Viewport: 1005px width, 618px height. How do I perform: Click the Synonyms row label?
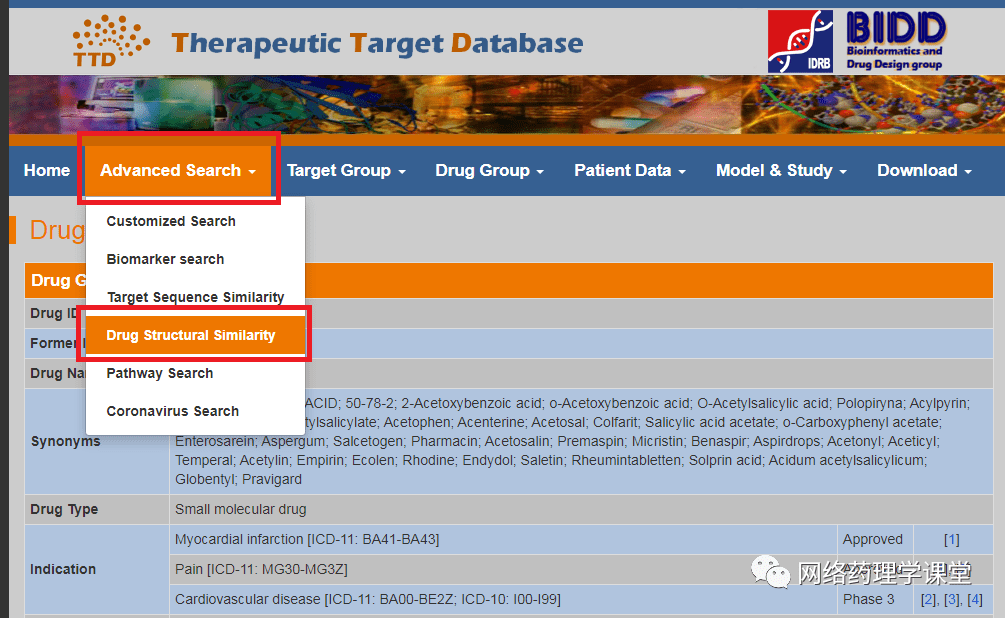click(x=65, y=441)
